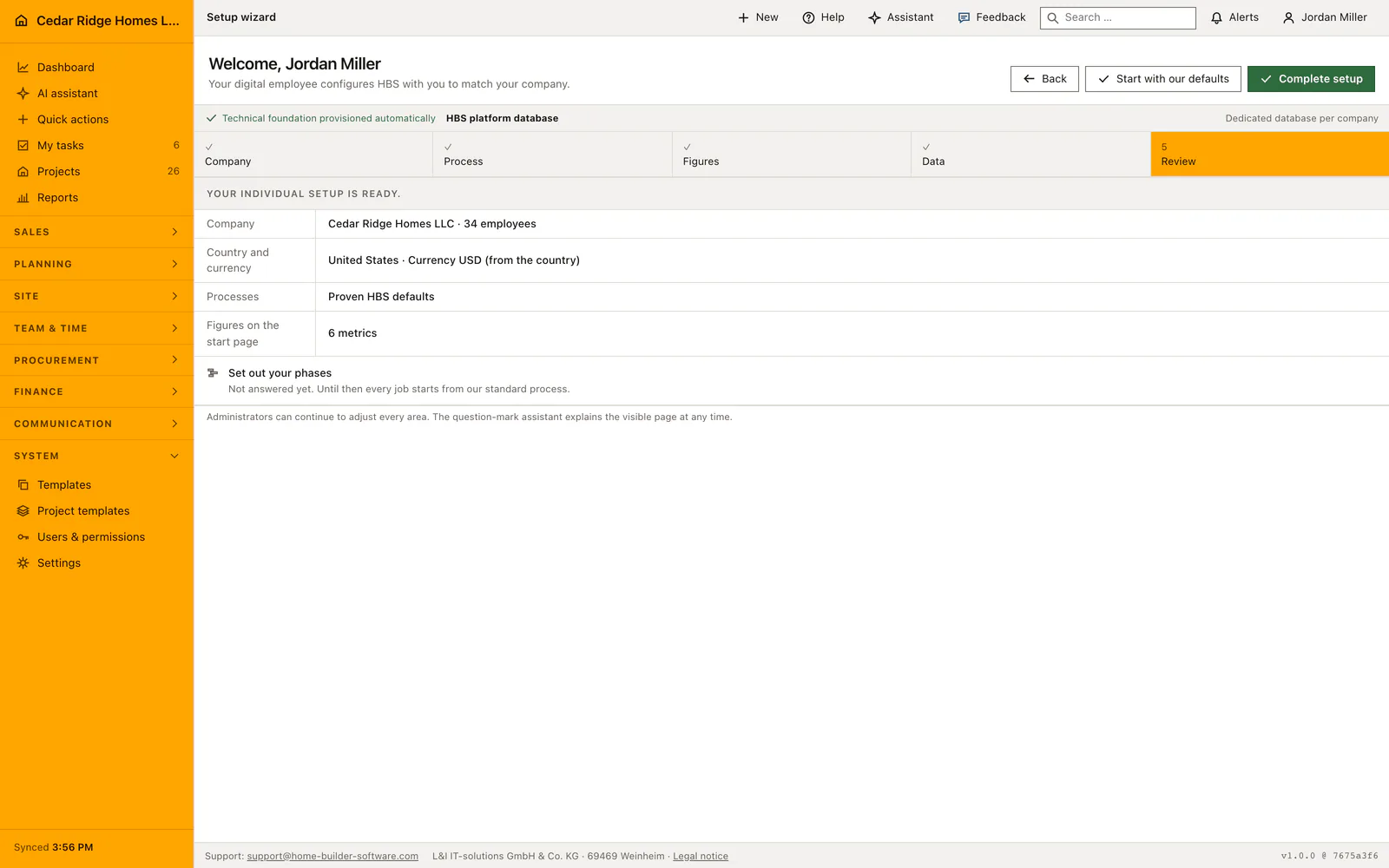The width and height of the screenshot is (1389, 868).
Task: Click the Settings gear icon
Action: coord(23,563)
